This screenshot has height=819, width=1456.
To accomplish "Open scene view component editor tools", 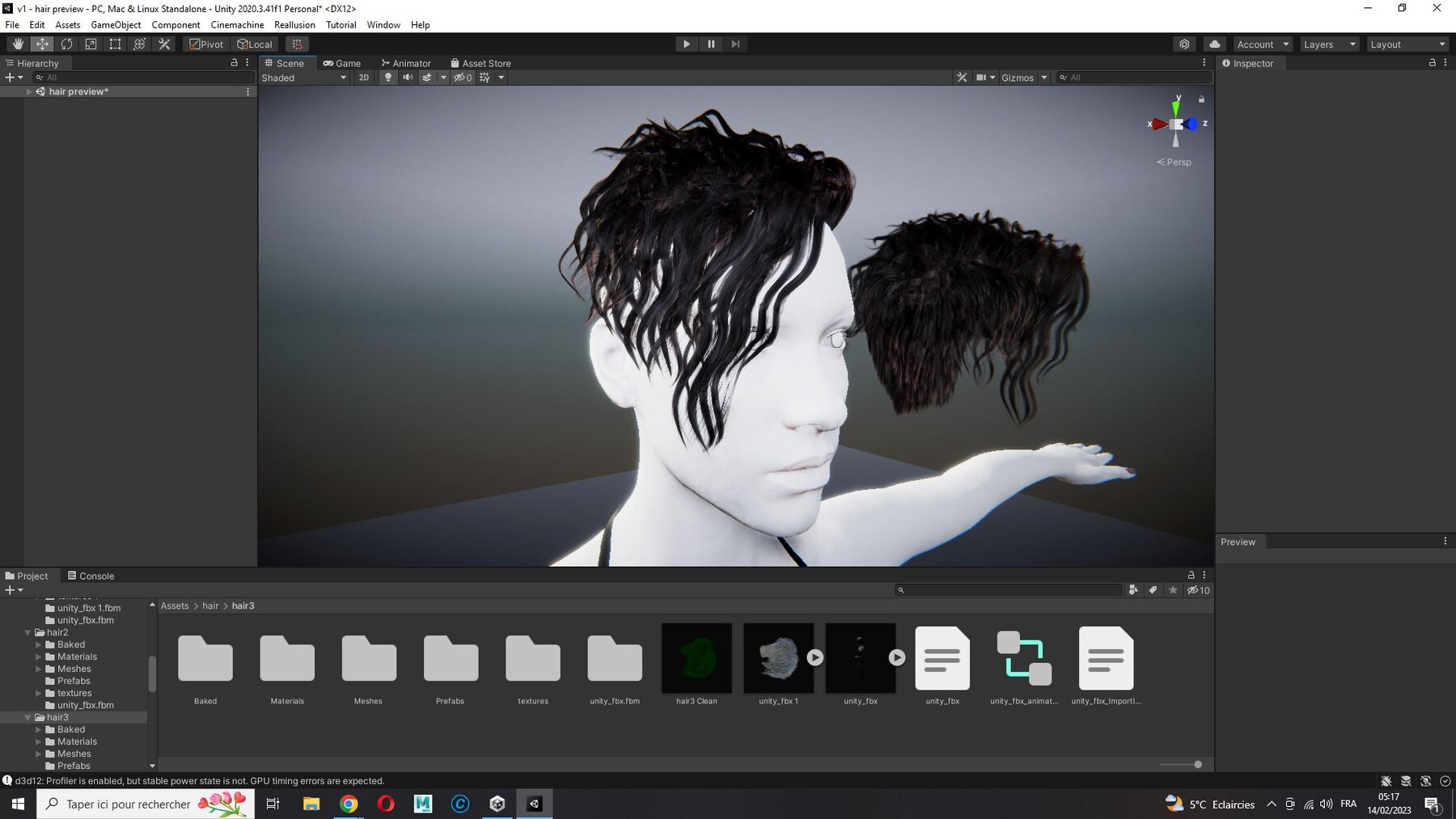I will click(x=962, y=78).
